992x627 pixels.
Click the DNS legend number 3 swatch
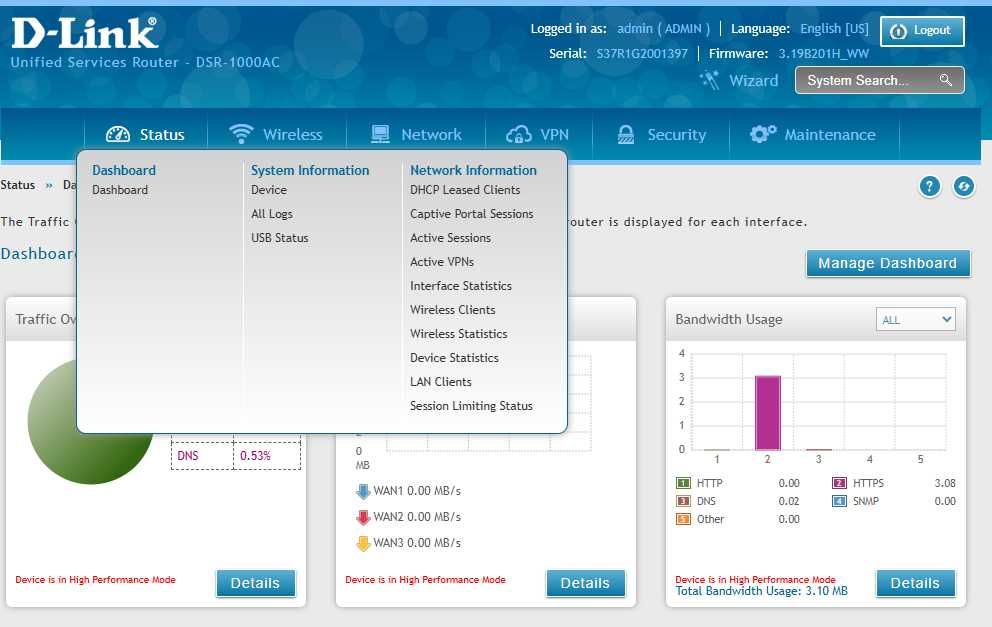tap(683, 501)
